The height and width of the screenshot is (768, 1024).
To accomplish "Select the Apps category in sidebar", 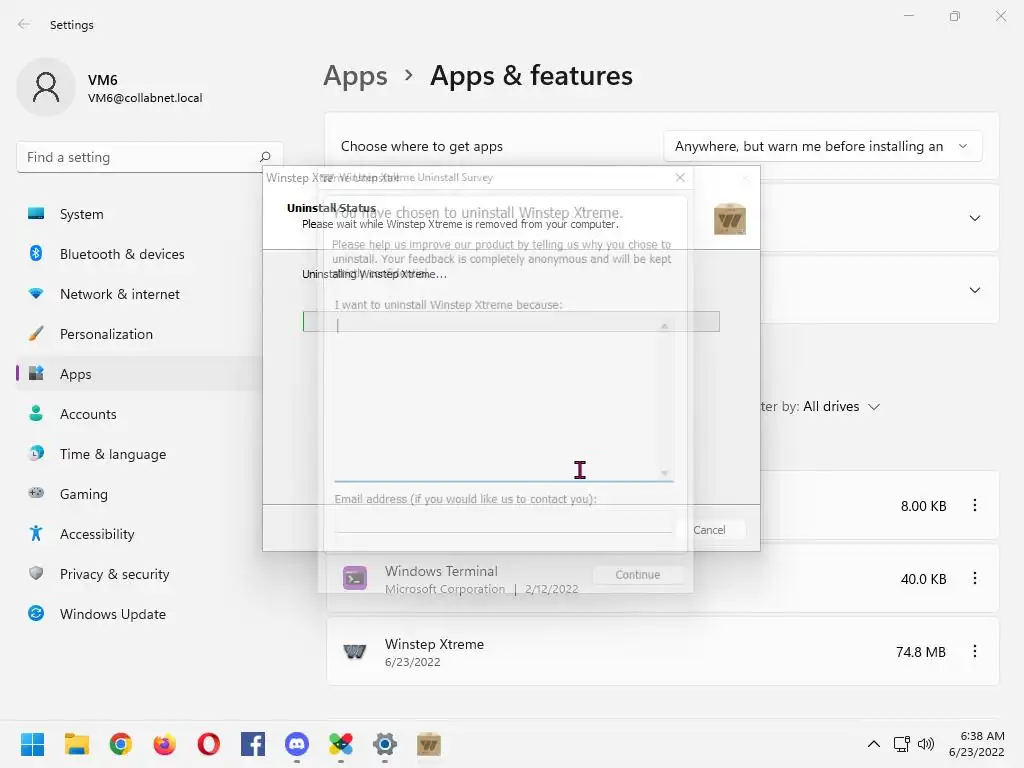I will click(138, 374).
